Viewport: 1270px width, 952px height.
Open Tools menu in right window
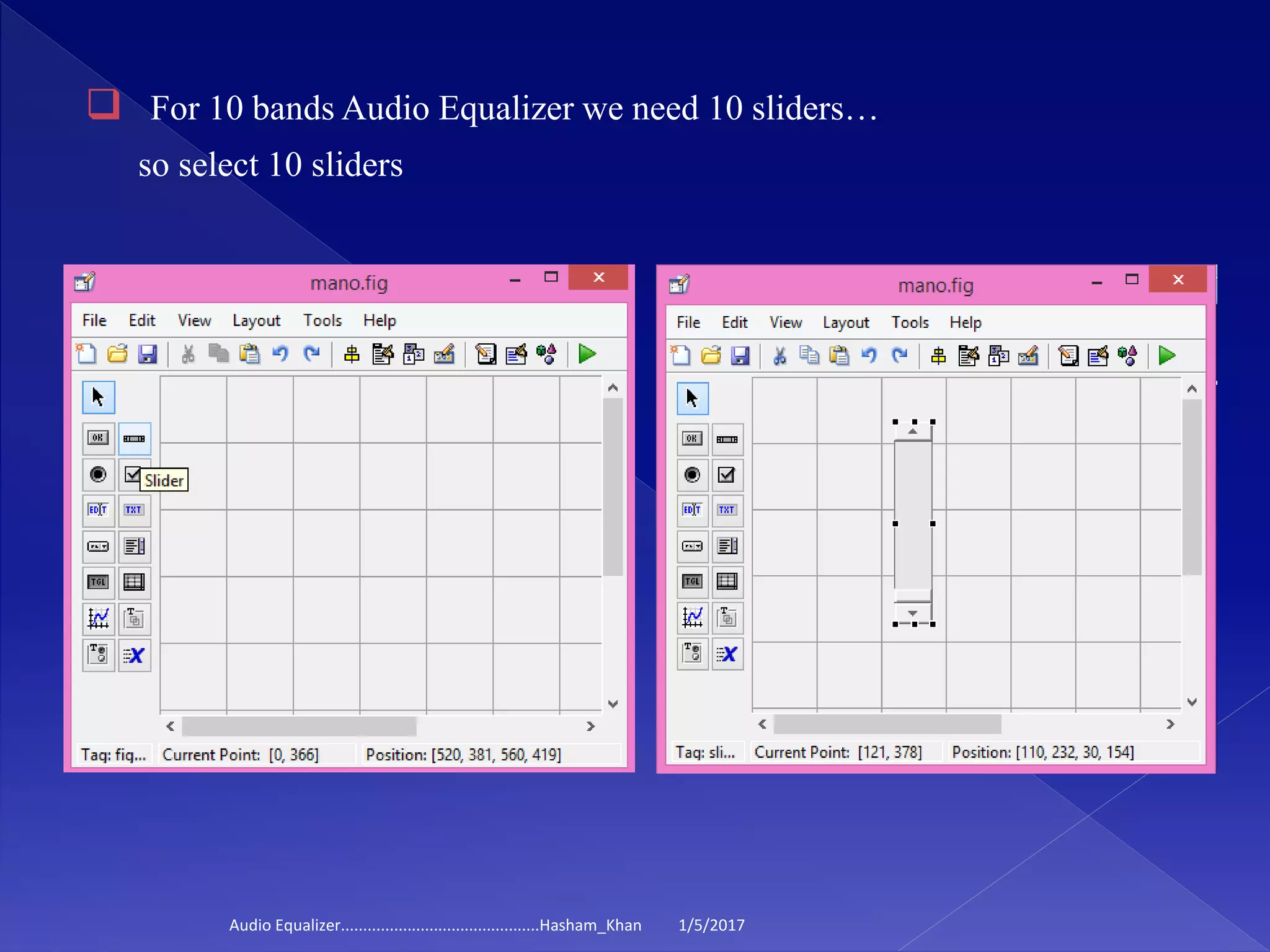pos(910,322)
